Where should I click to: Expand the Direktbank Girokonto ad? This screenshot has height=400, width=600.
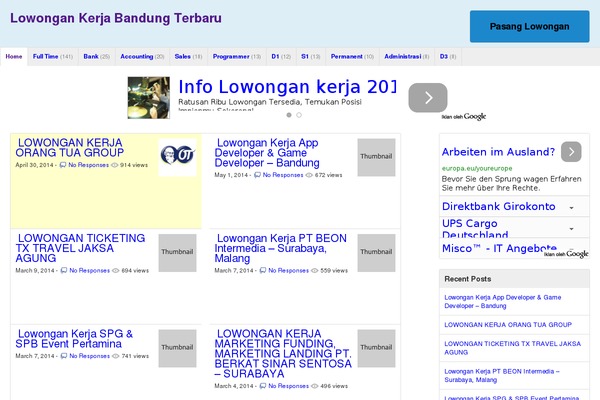pyautogui.click(x=514, y=206)
